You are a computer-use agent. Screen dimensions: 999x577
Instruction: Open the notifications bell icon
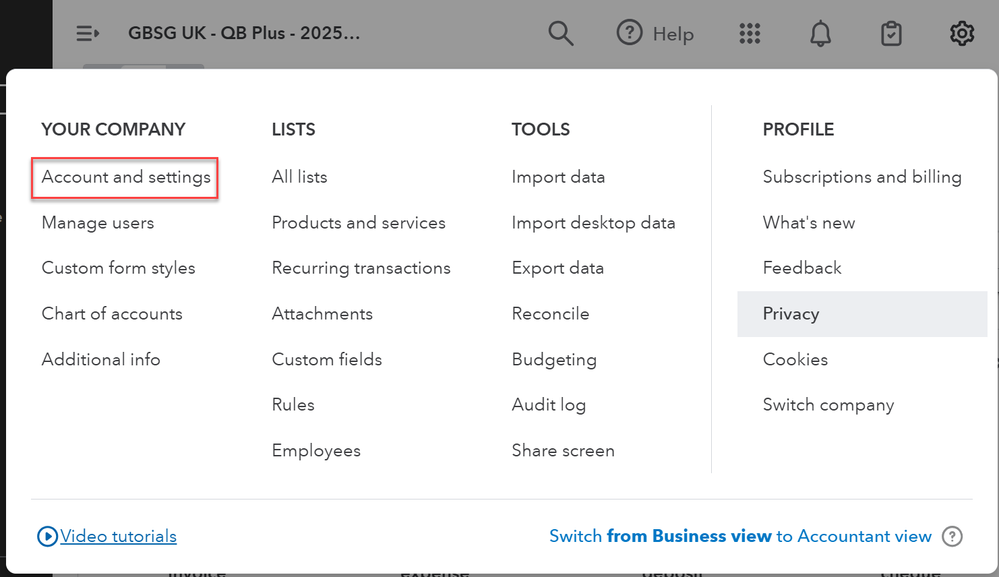tap(821, 33)
